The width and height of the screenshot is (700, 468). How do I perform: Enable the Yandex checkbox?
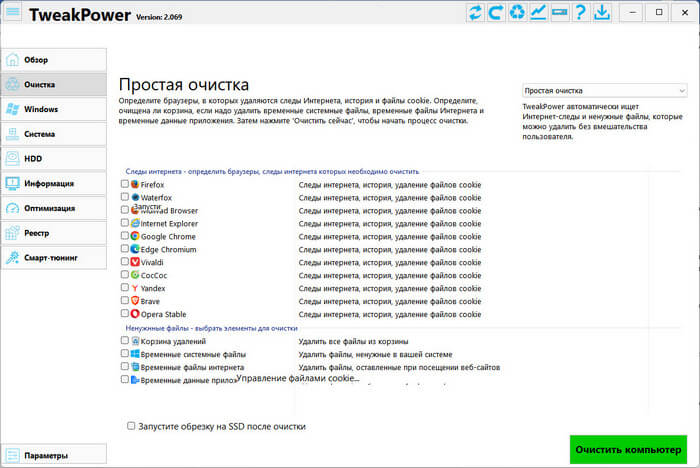tap(125, 287)
